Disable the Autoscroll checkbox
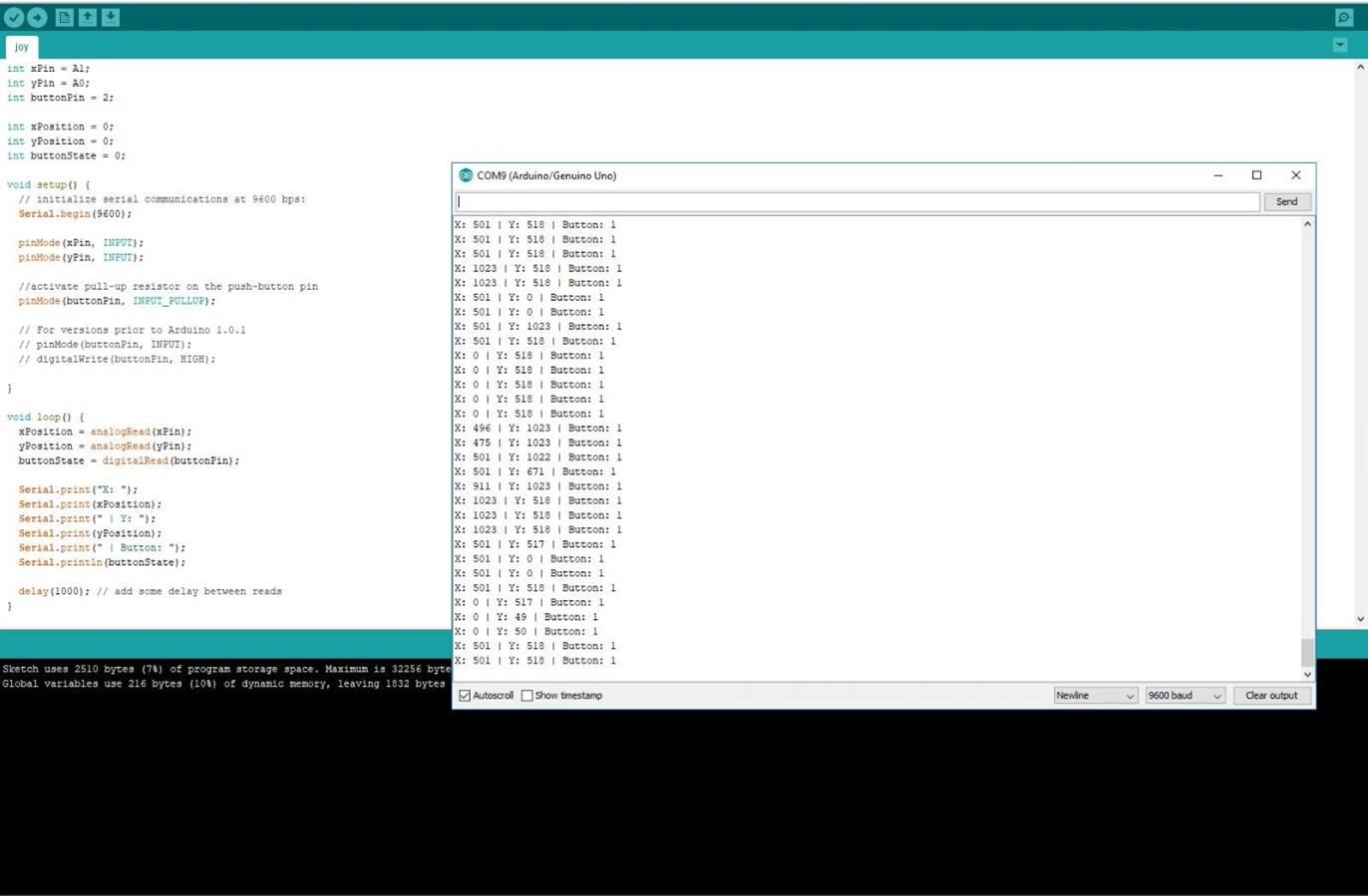This screenshot has width=1368, height=896. click(x=465, y=696)
